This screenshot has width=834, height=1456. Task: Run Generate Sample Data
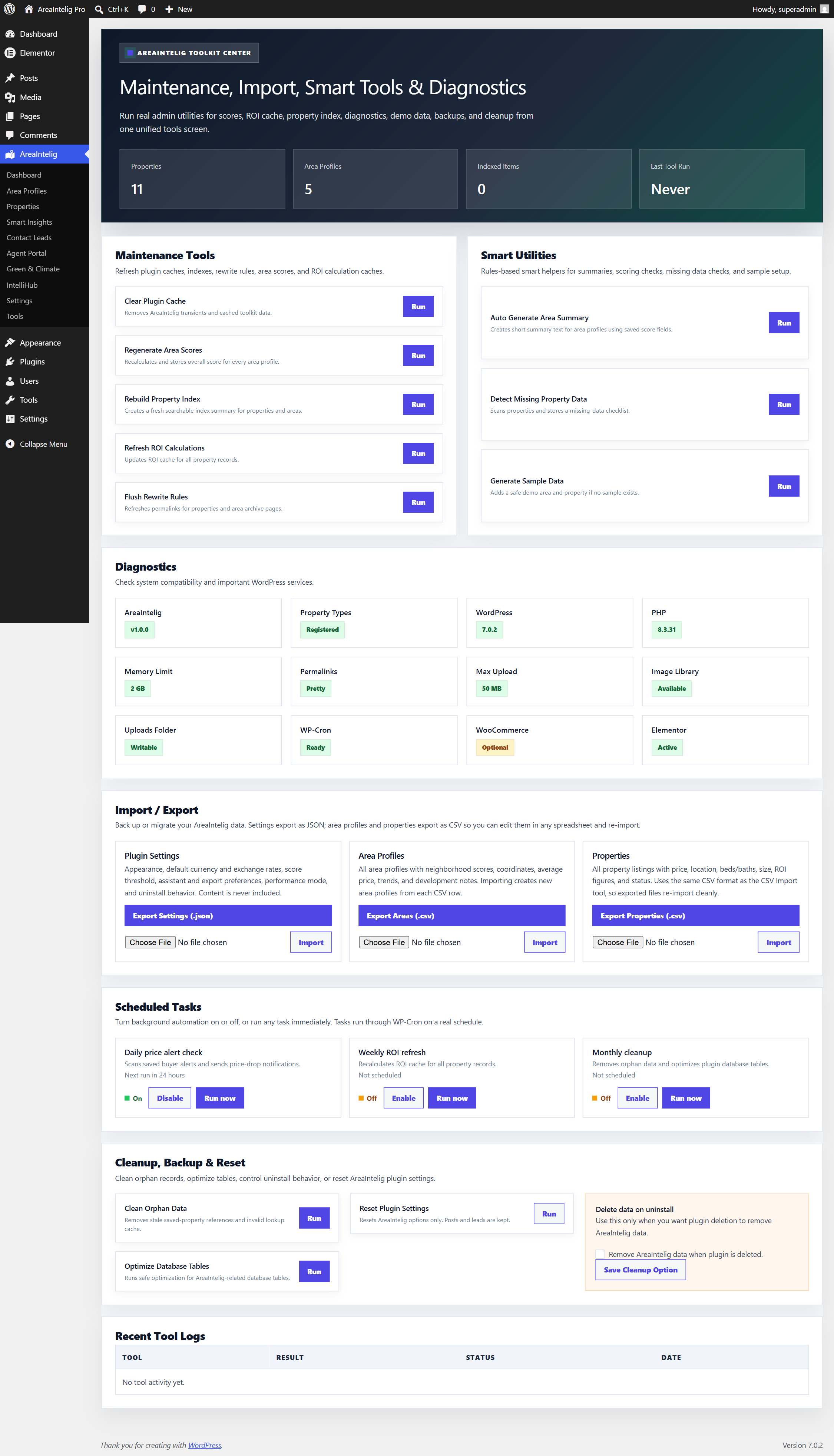point(784,486)
